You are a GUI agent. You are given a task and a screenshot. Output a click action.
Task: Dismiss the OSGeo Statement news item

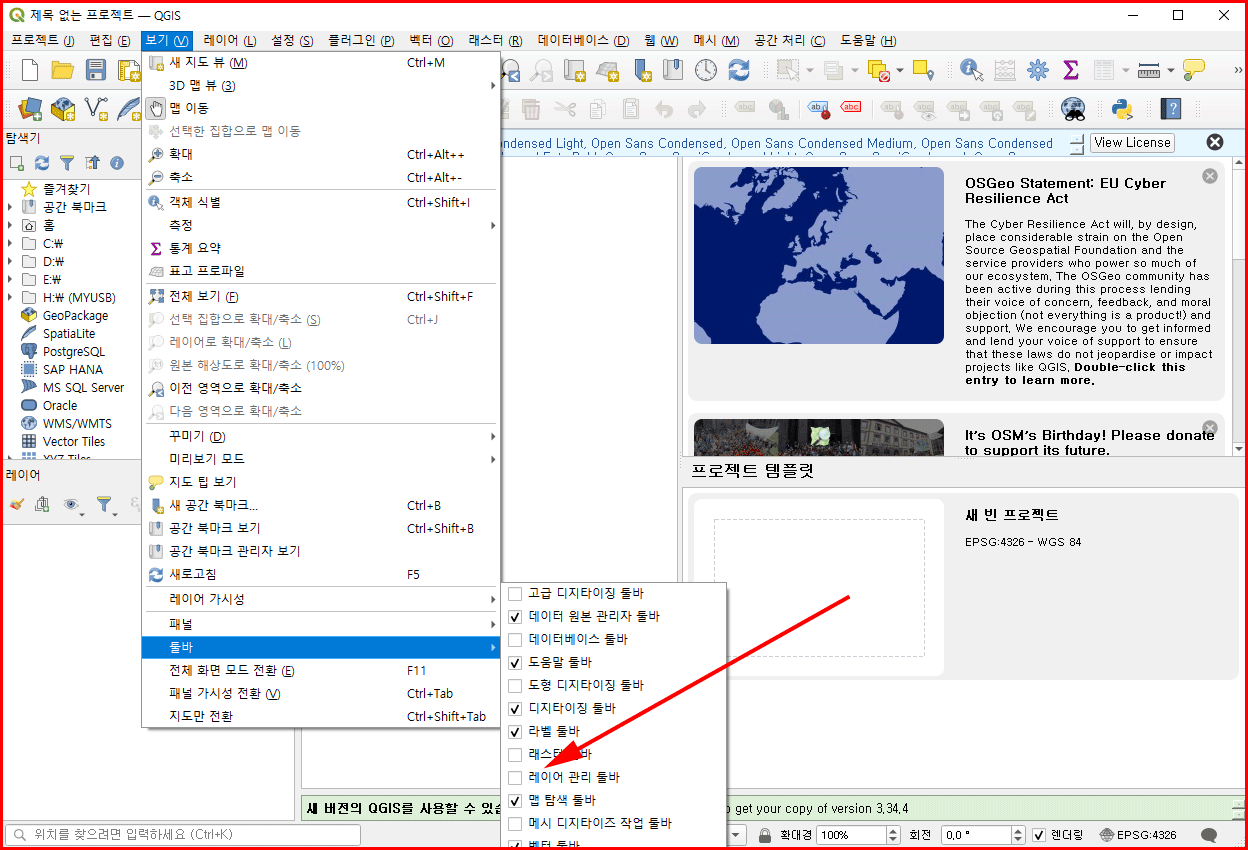[x=1210, y=176]
